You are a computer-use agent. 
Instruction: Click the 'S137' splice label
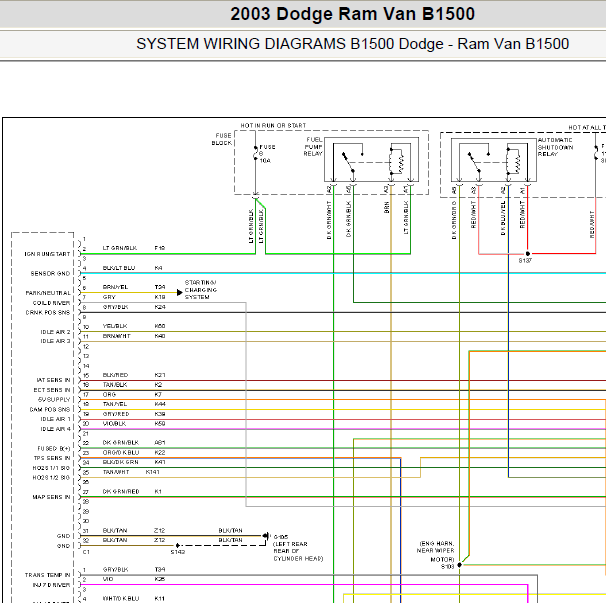point(525,261)
